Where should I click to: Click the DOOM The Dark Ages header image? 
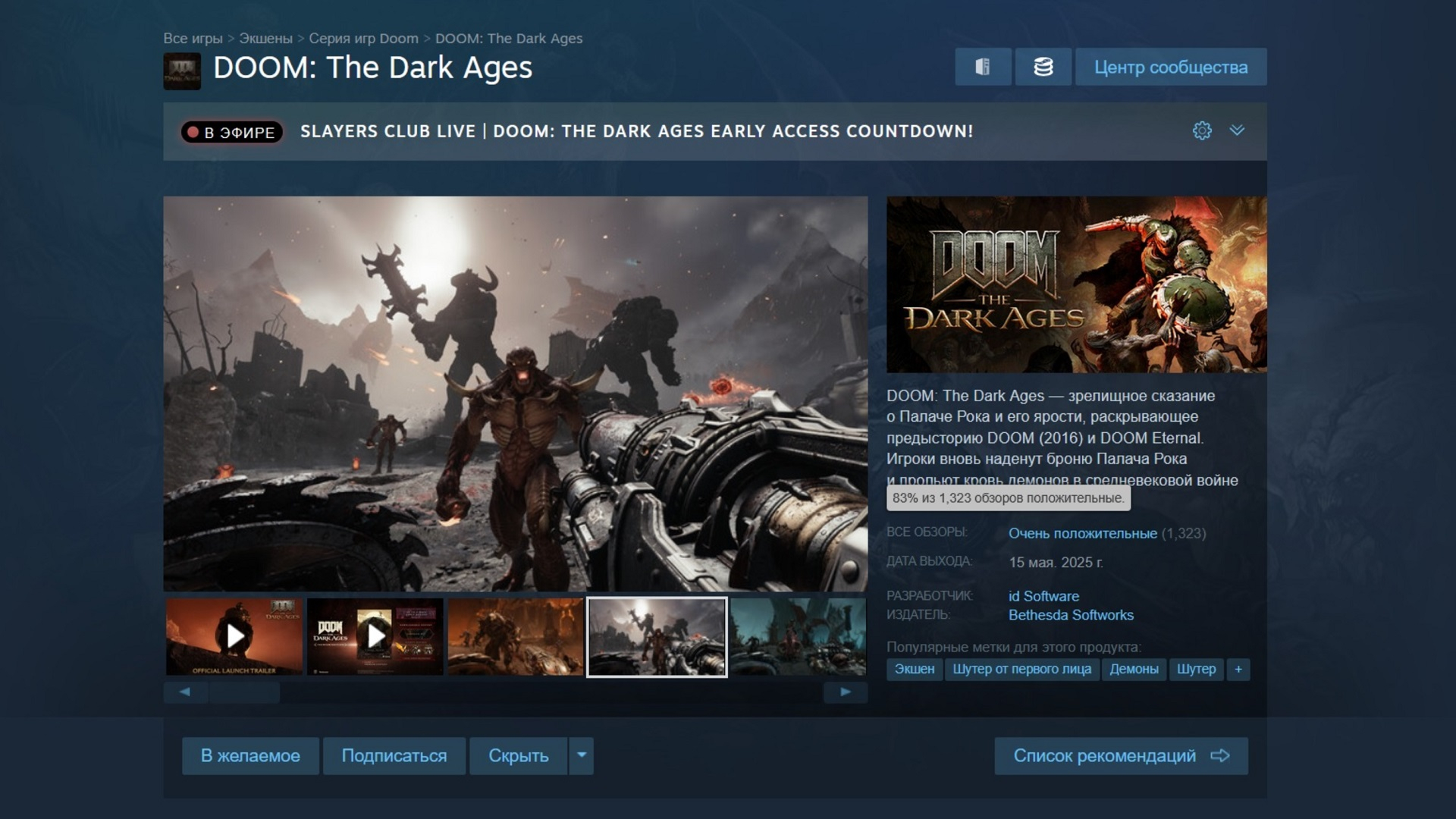pos(1077,284)
